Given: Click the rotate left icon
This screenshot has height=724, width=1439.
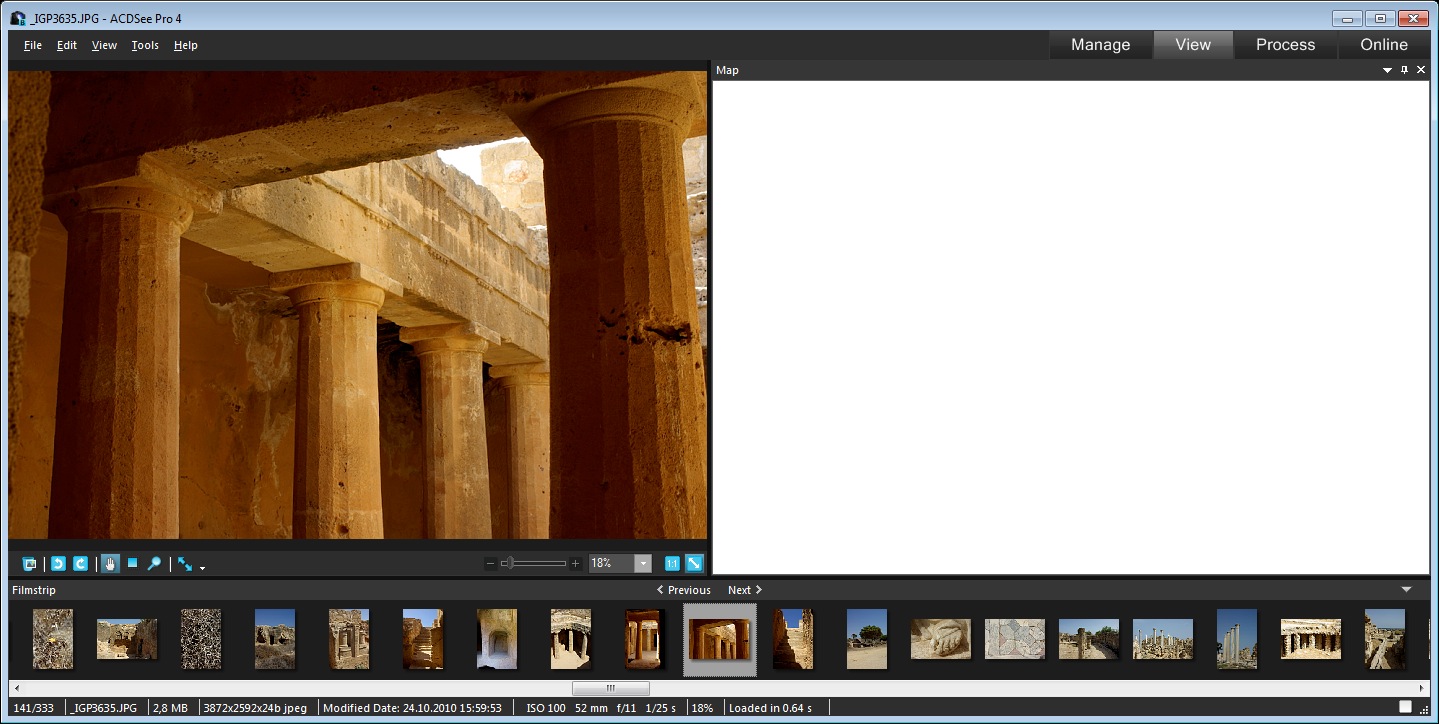Looking at the screenshot, I should [x=58, y=564].
